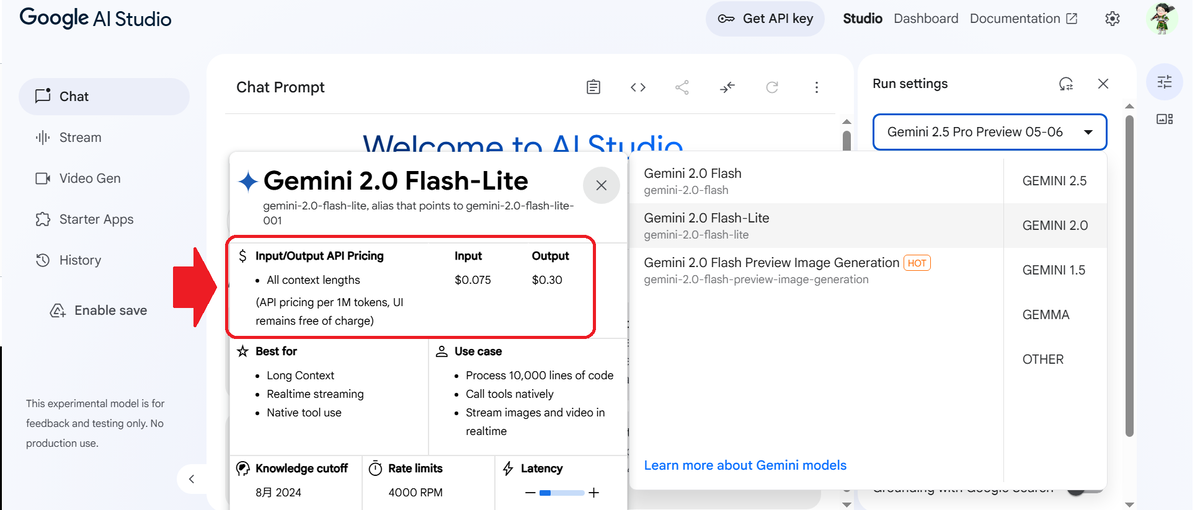Open the user account avatar
Screen dimensions: 1200x510
(1162, 18)
